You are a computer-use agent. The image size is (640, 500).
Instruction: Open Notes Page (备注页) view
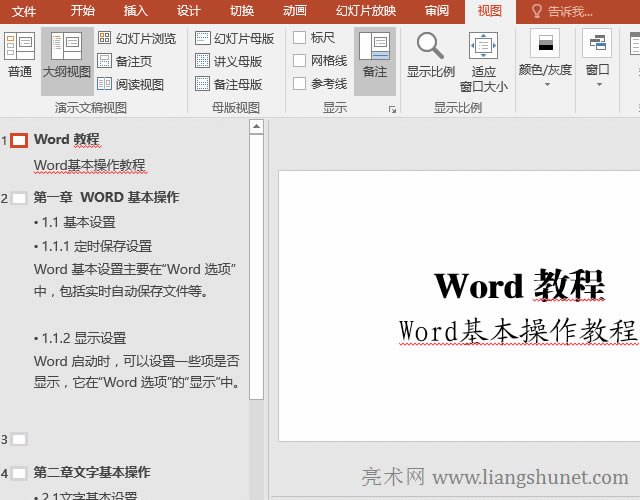click(x=125, y=61)
